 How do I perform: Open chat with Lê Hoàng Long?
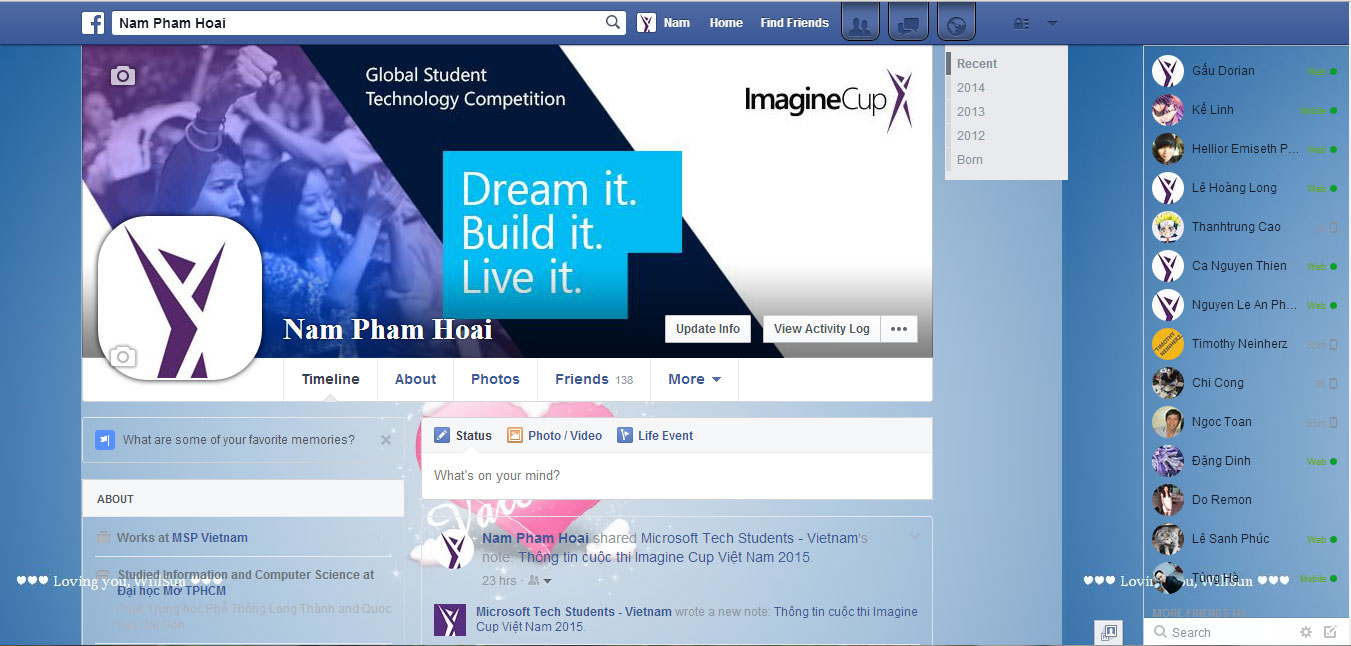tap(1245, 188)
